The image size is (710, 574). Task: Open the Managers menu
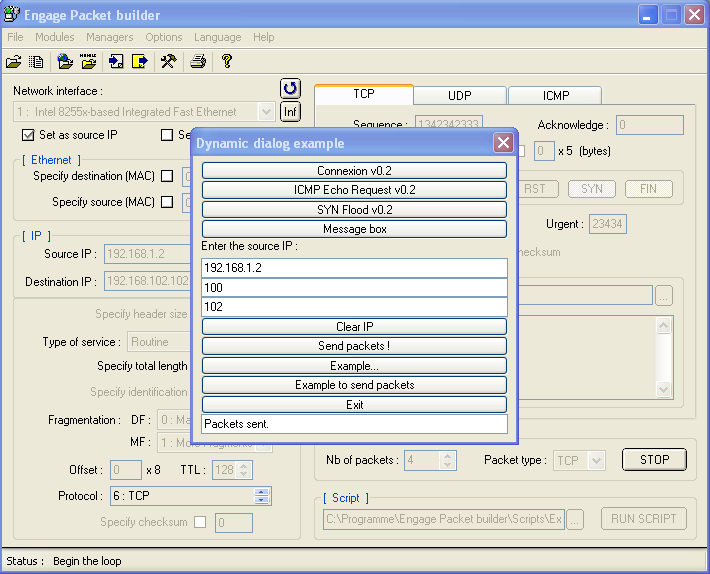click(x=110, y=37)
